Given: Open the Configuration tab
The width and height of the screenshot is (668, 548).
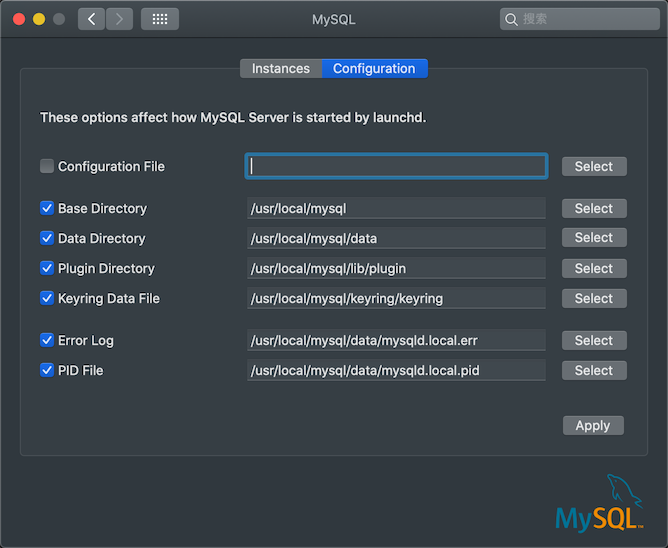Looking at the screenshot, I should (374, 68).
